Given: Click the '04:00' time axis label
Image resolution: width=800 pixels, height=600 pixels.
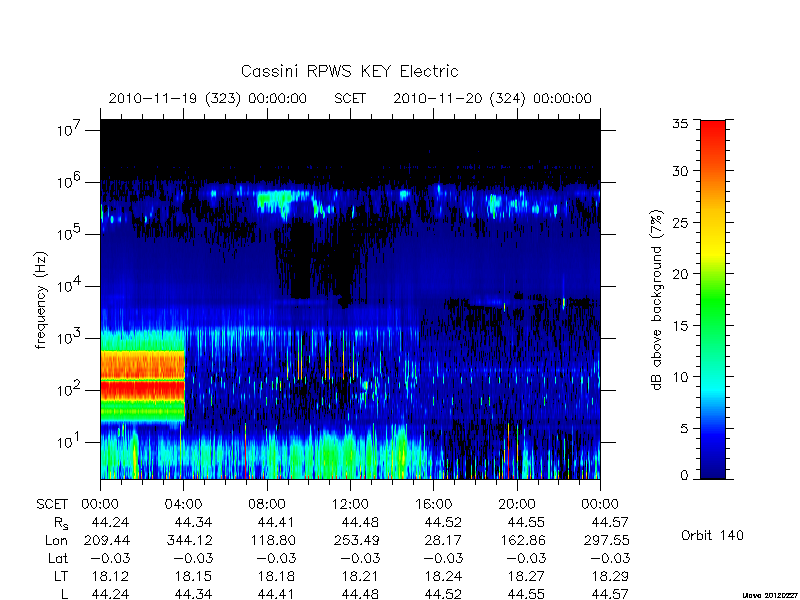Looking at the screenshot, I should coord(183,504).
